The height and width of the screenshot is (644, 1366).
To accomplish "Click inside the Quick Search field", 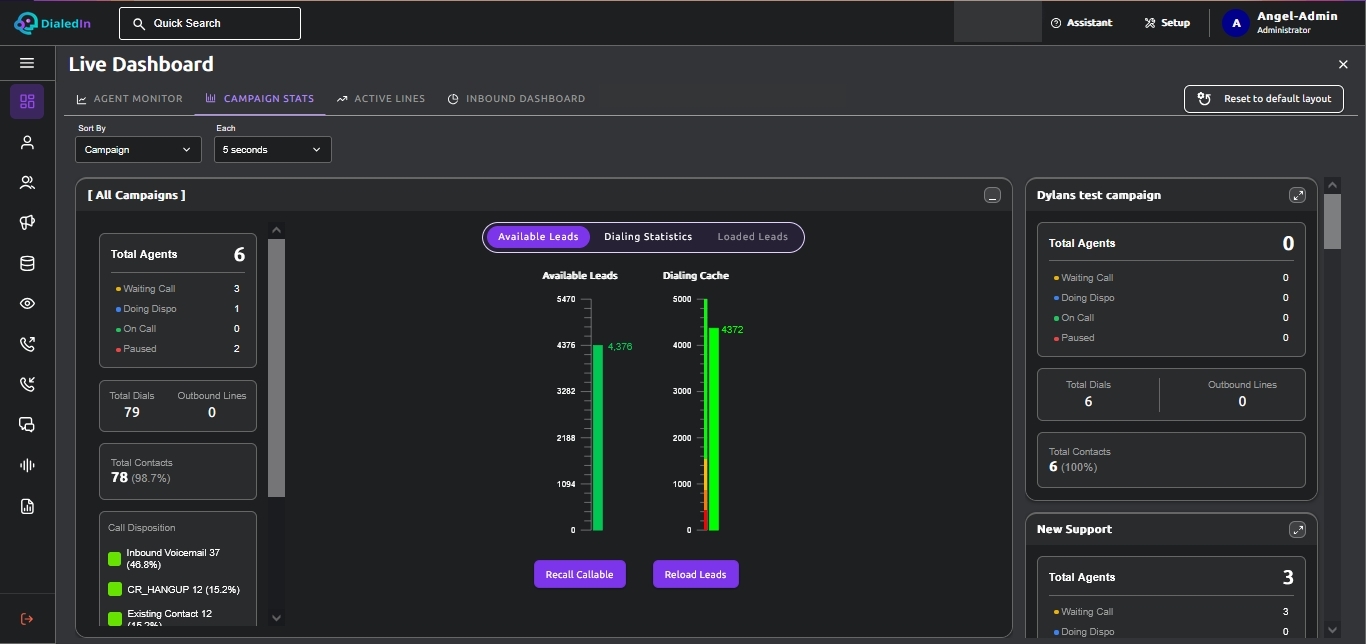I will point(210,23).
